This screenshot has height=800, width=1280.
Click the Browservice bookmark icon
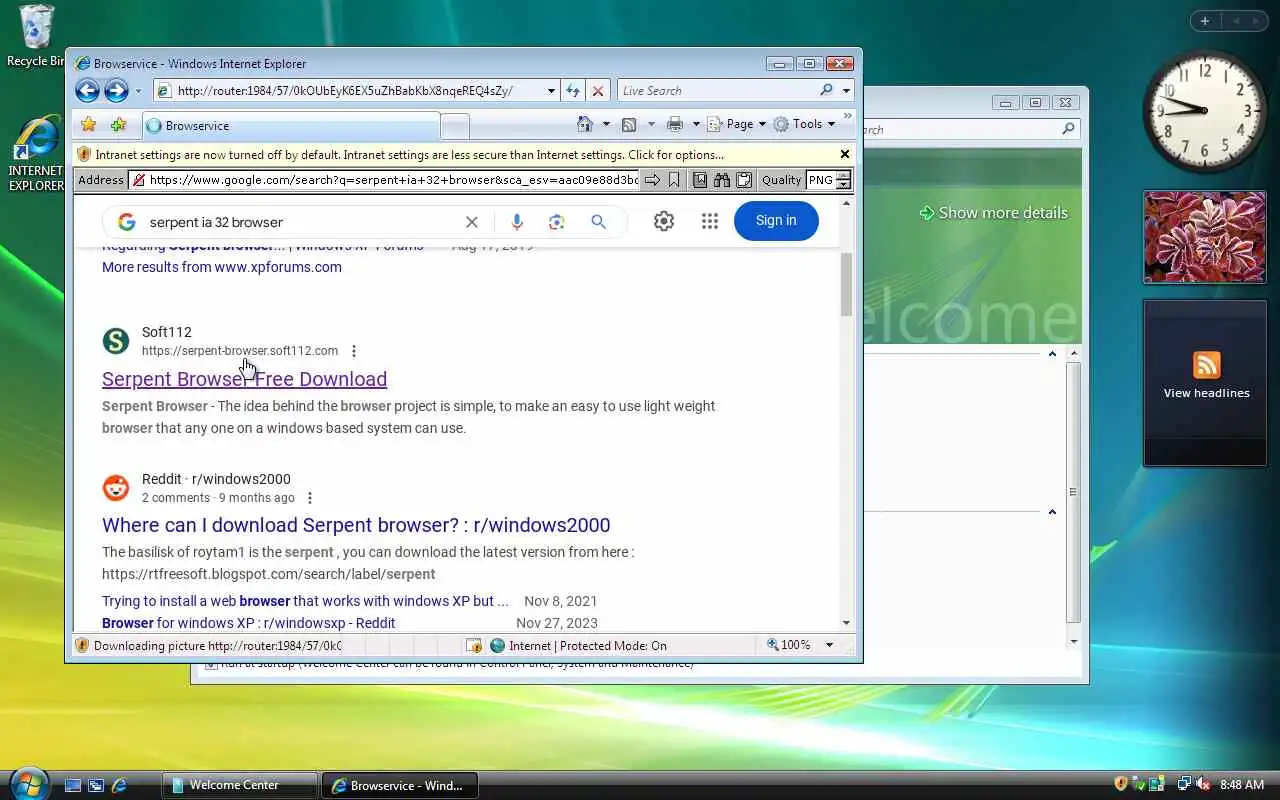point(674,180)
